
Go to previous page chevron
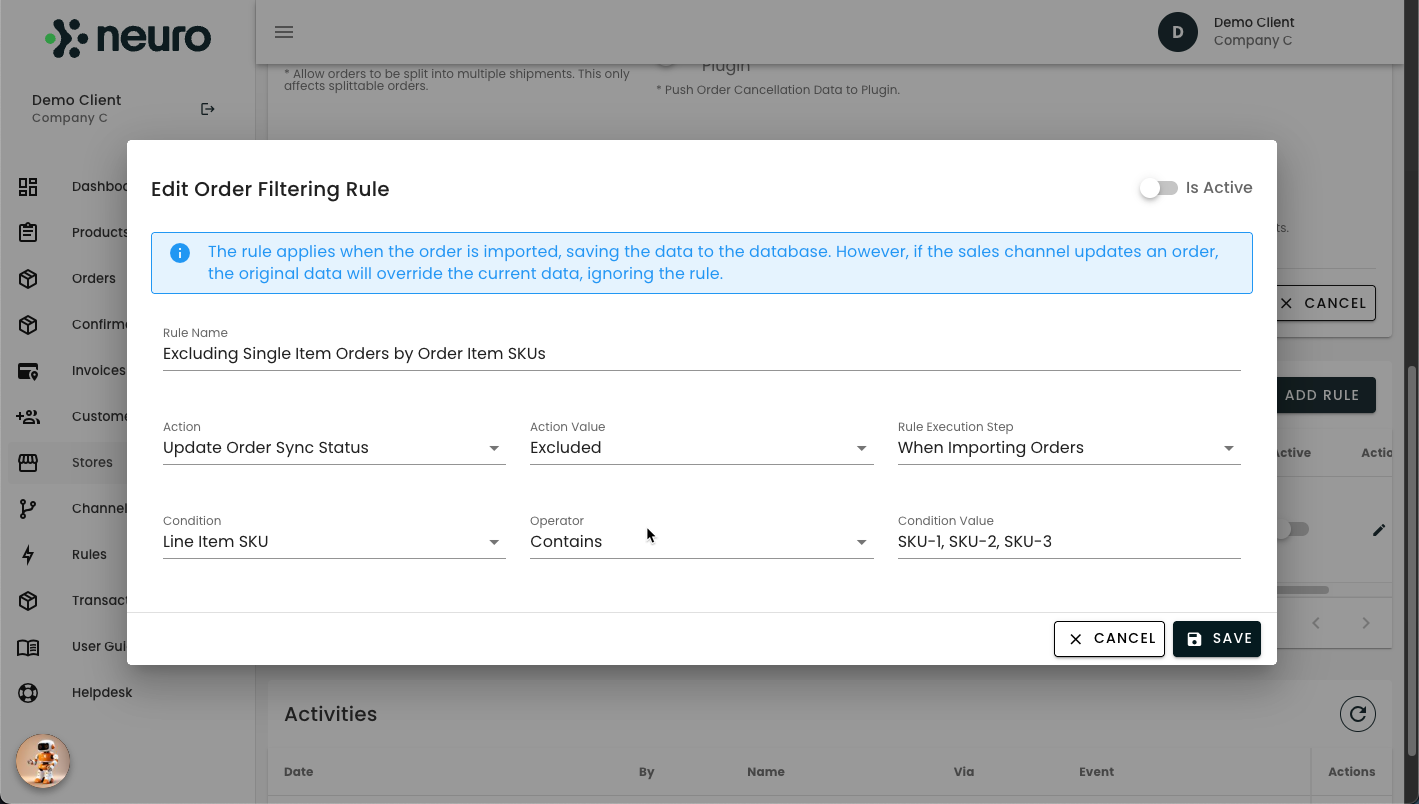pyautogui.click(x=1316, y=623)
